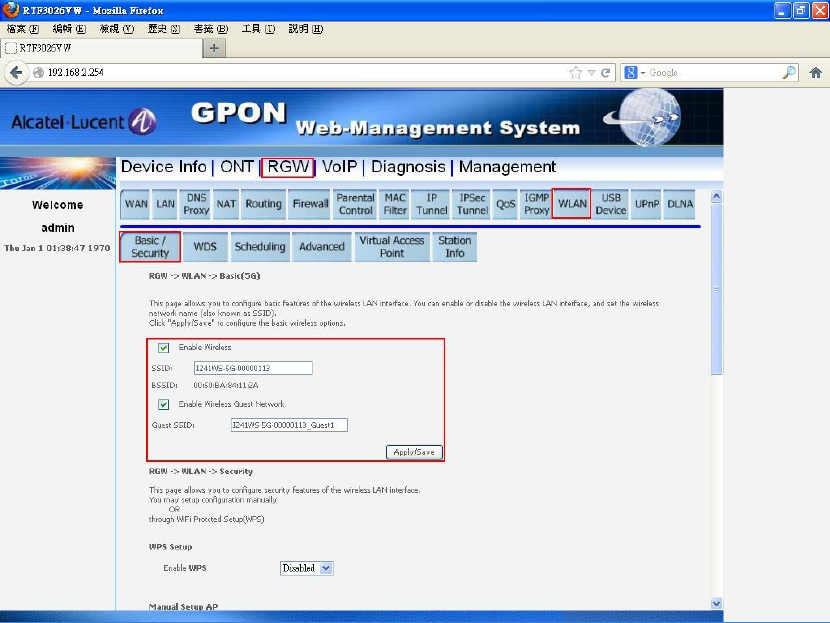Click the SSID input field
This screenshot has width=830, height=623.
tap(253, 368)
